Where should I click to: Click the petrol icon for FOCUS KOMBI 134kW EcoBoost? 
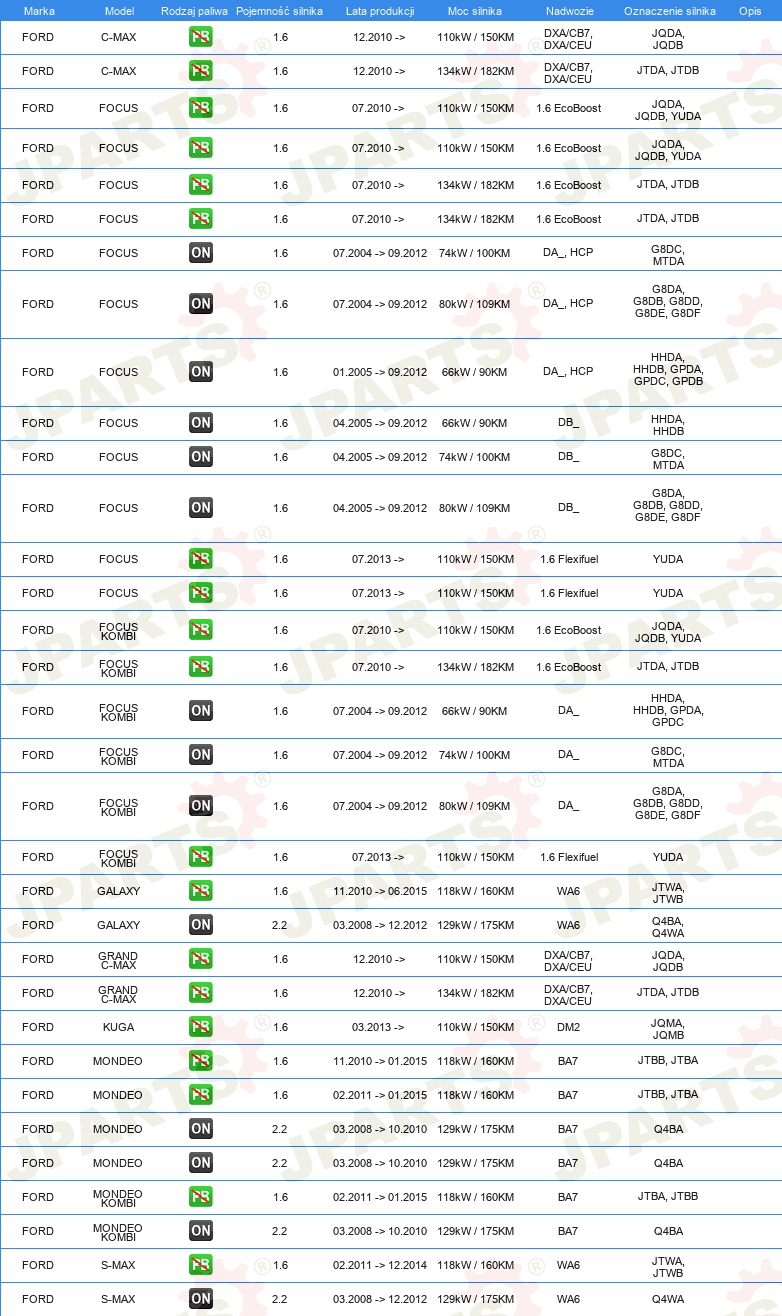pos(201,667)
